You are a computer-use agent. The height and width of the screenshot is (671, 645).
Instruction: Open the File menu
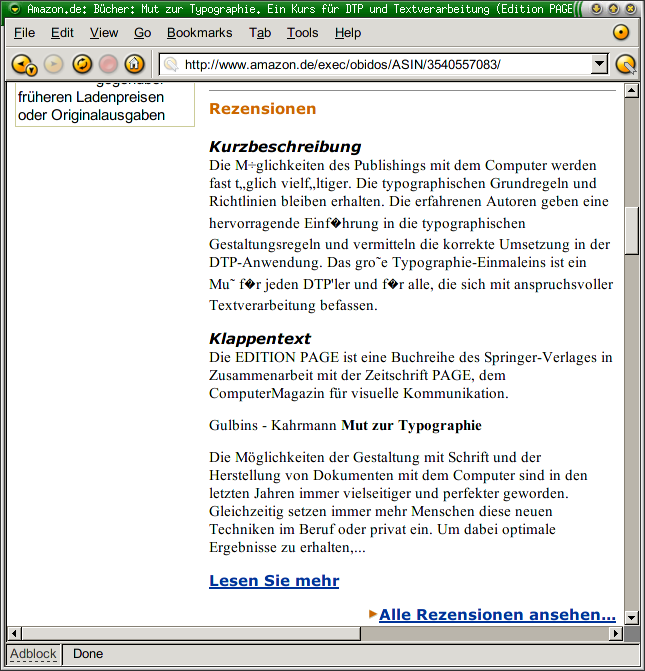tap(24, 33)
